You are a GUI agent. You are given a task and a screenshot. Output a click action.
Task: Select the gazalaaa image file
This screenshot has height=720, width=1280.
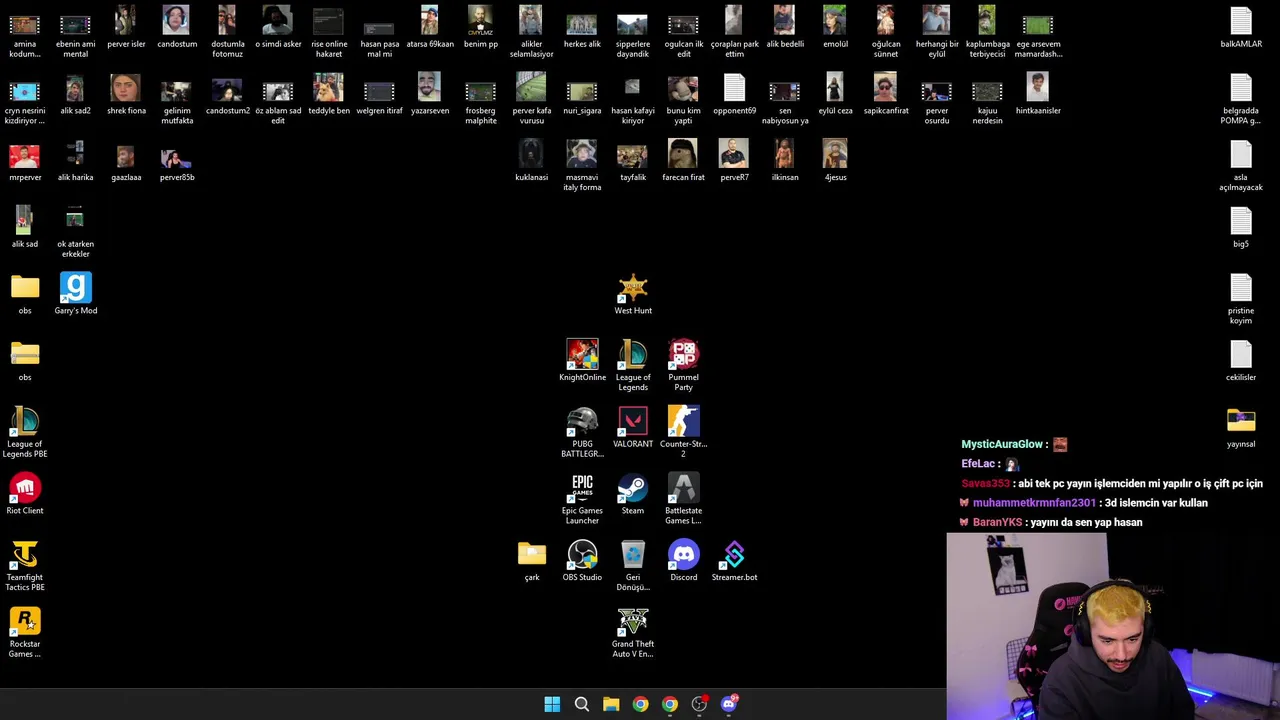point(126,161)
